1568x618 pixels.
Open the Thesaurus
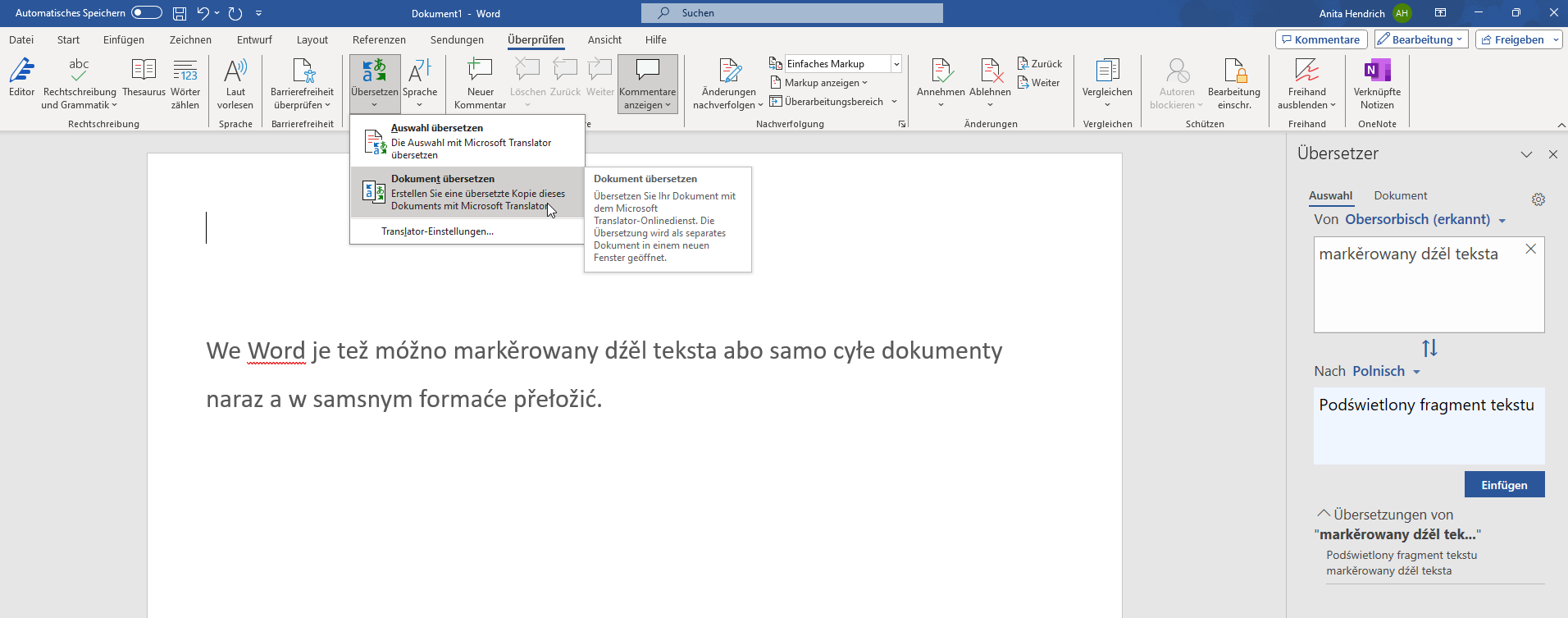[x=144, y=79]
